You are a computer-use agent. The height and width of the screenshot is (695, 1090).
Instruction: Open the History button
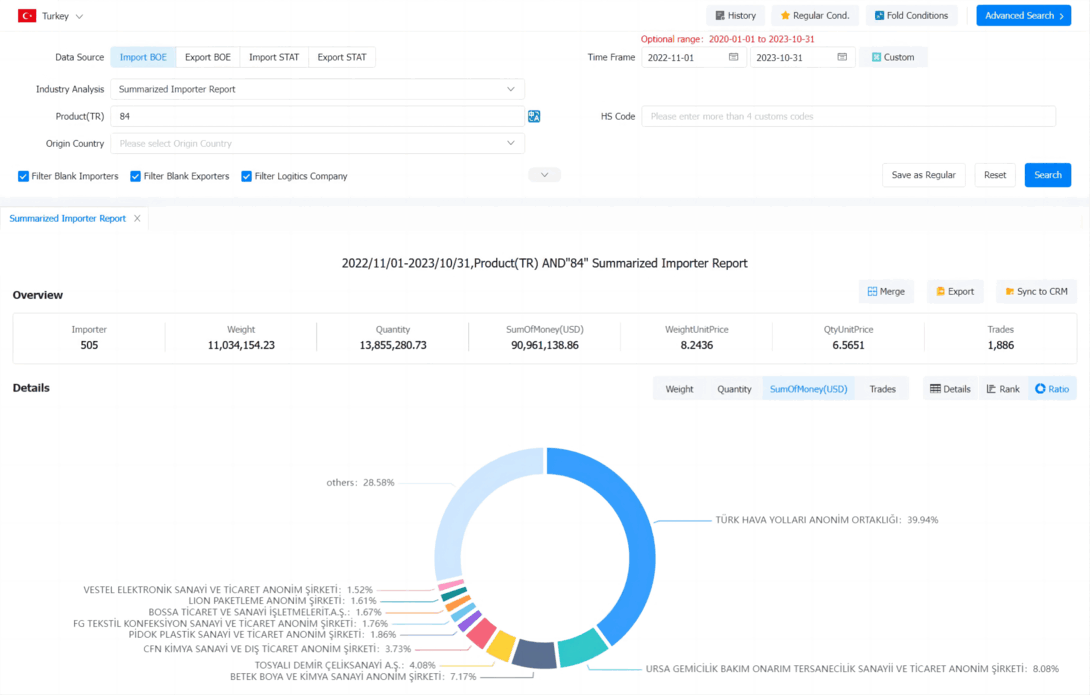735,15
